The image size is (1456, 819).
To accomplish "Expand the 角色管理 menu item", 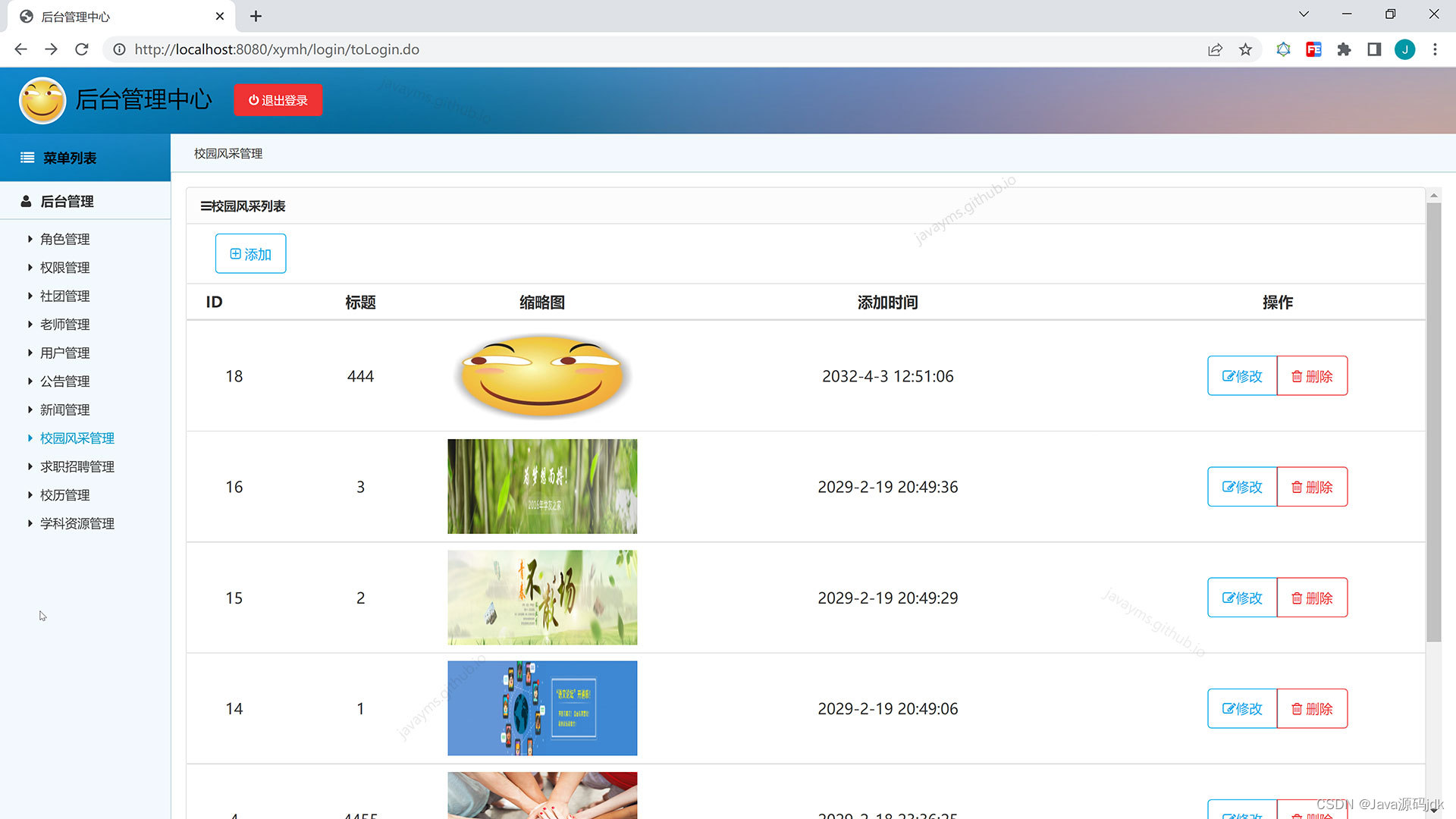I will [64, 240].
